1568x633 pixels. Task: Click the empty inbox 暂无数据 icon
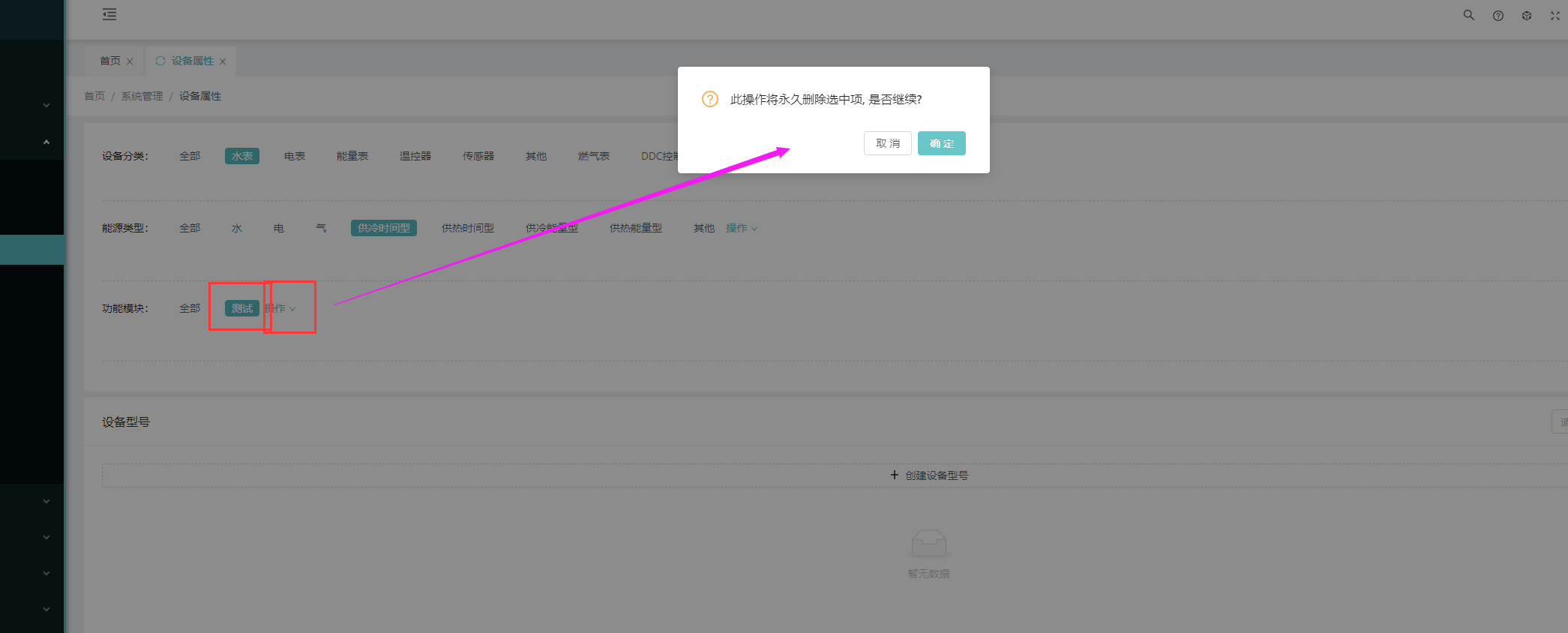pos(928,543)
